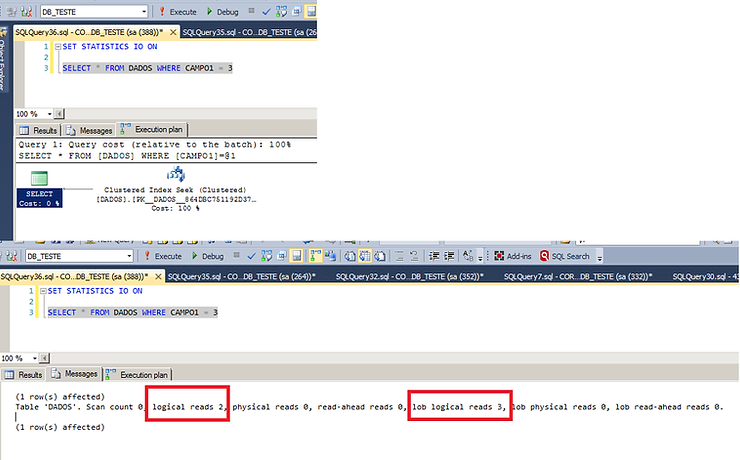Viewport: 740px width, 460px height.
Task: Click first "(1 row(s) affected)" message
Action: coord(60,397)
